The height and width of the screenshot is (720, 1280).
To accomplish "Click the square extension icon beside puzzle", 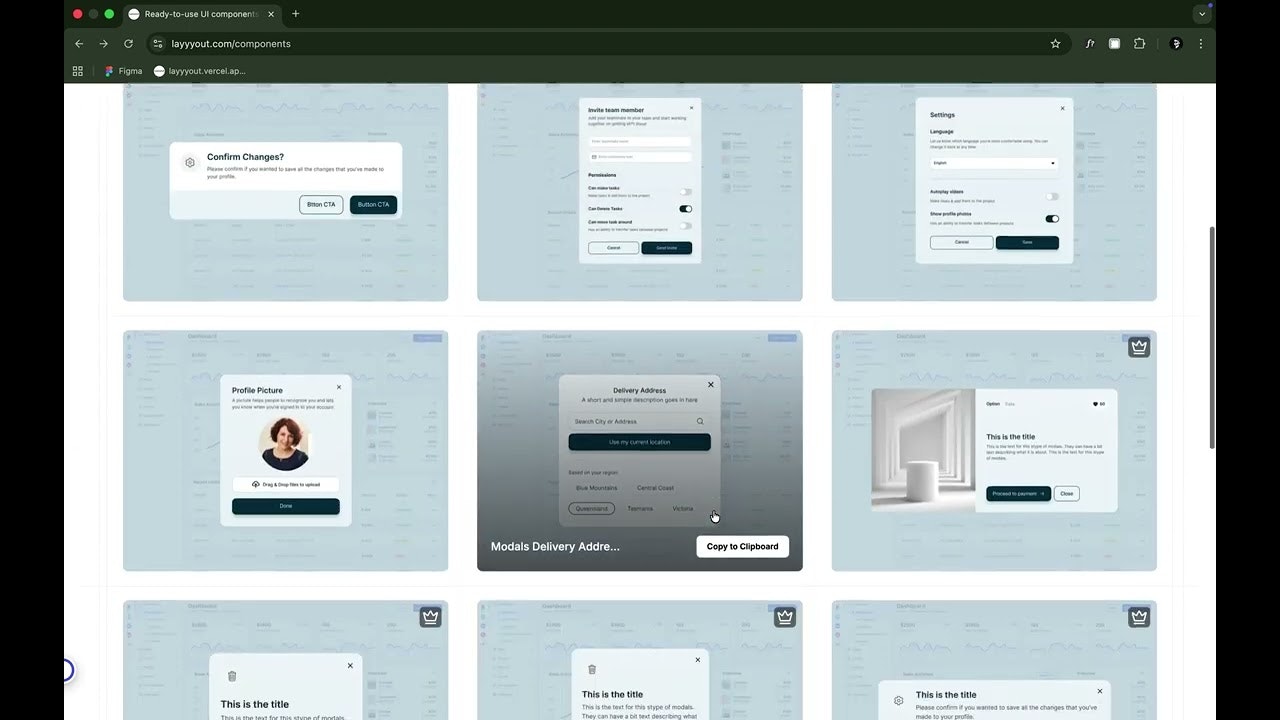I will 1114,44.
